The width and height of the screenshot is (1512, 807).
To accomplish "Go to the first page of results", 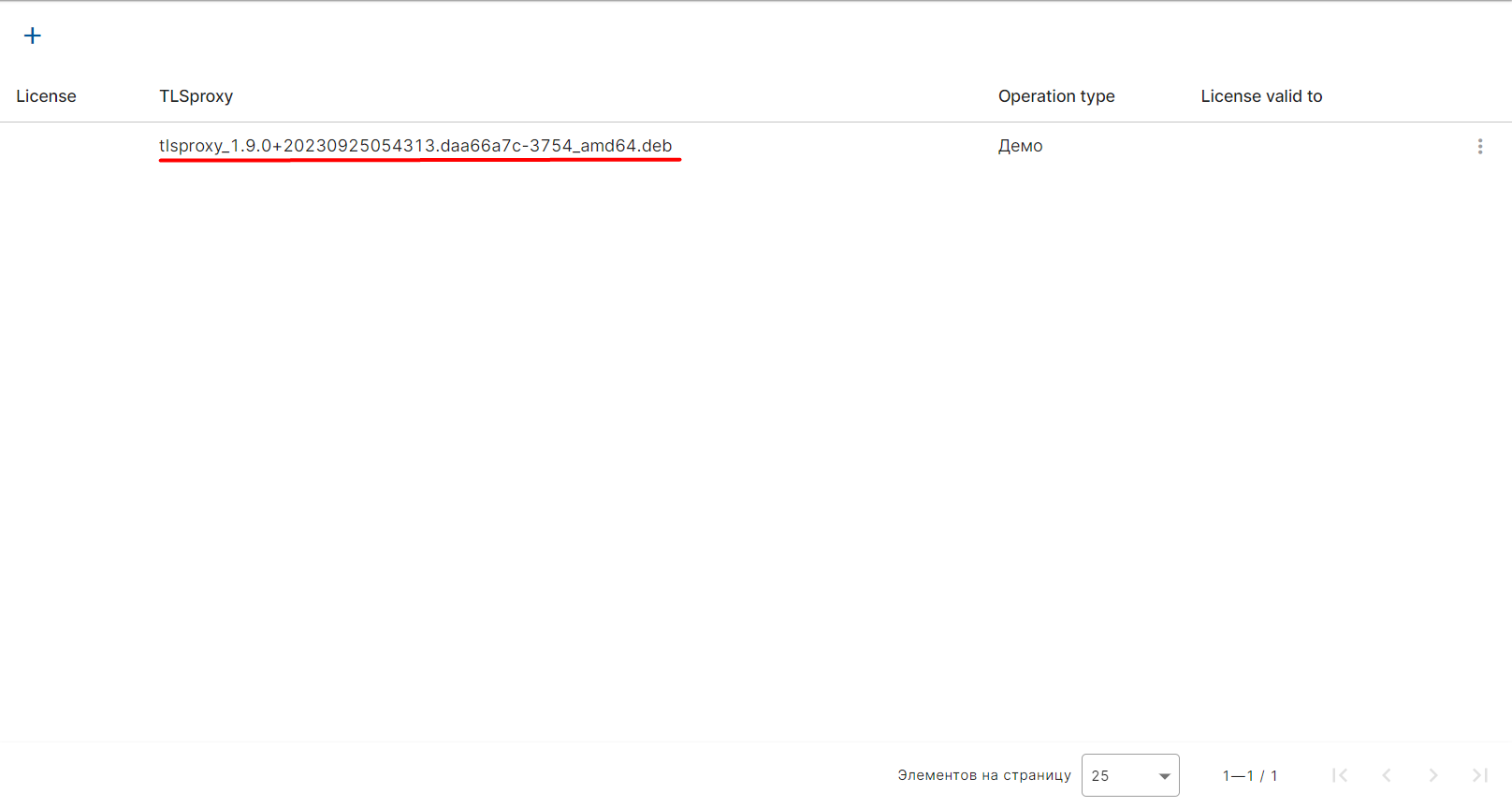I will 1340,775.
